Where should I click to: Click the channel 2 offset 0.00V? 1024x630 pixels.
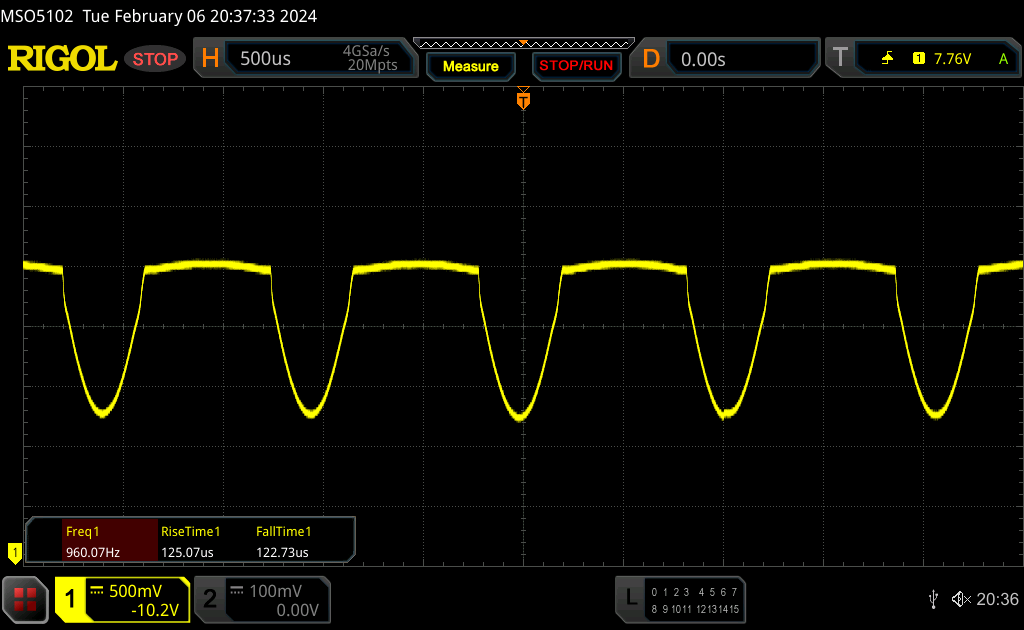pos(298,610)
